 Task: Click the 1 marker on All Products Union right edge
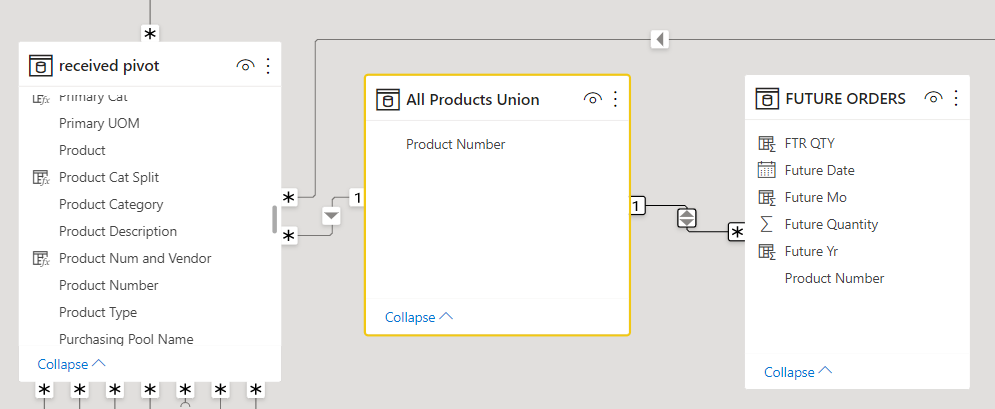[638, 205]
